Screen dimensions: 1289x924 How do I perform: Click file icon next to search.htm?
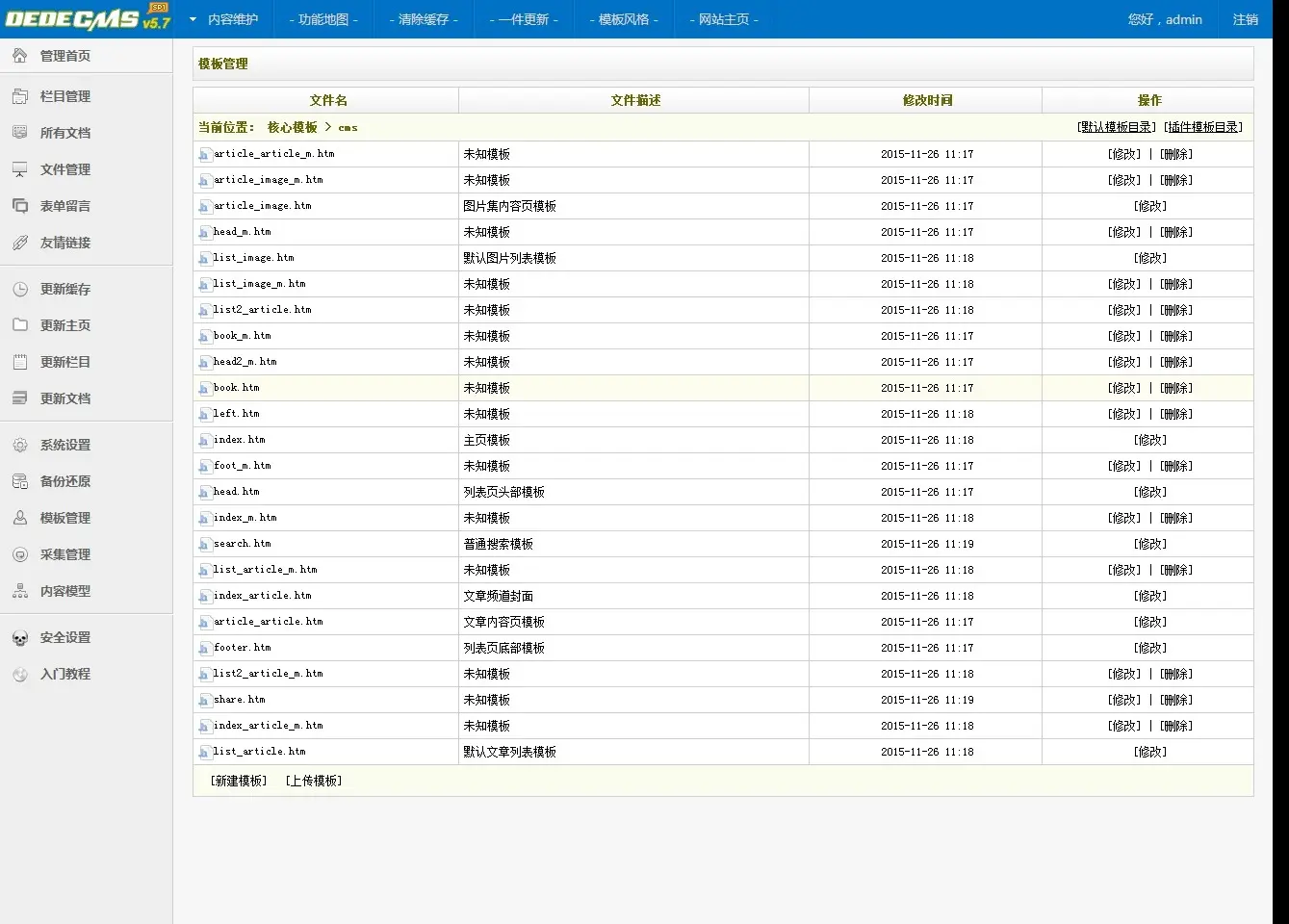tap(204, 544)
